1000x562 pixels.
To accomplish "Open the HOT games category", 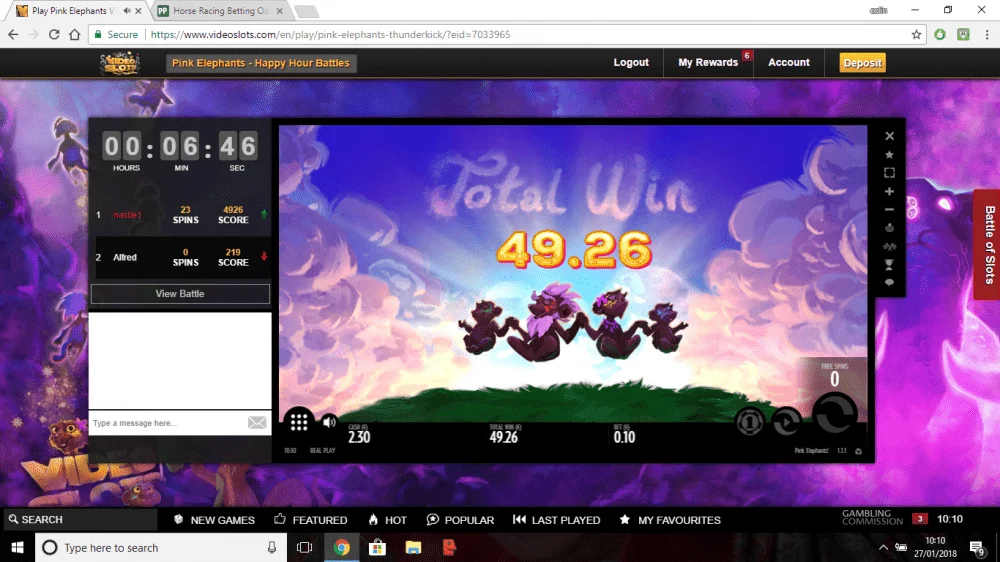I will (x=387, y=520).
